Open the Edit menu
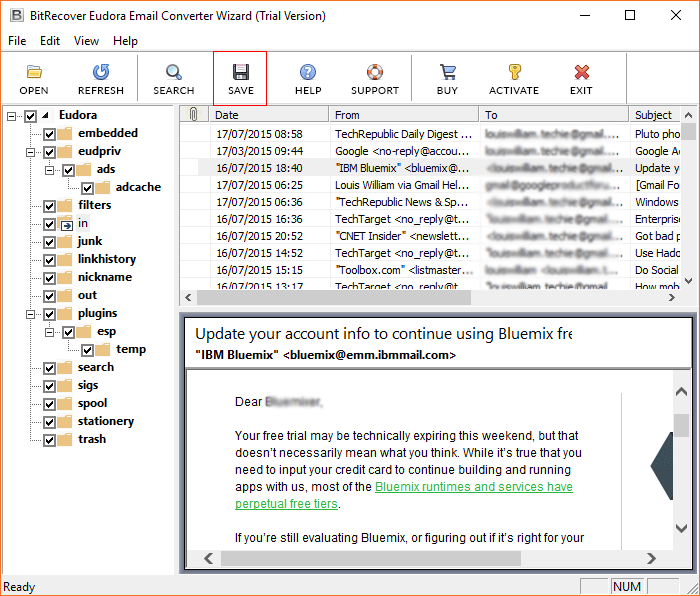The height and width of the screenshot is (596, 700). tap(50, 41)
